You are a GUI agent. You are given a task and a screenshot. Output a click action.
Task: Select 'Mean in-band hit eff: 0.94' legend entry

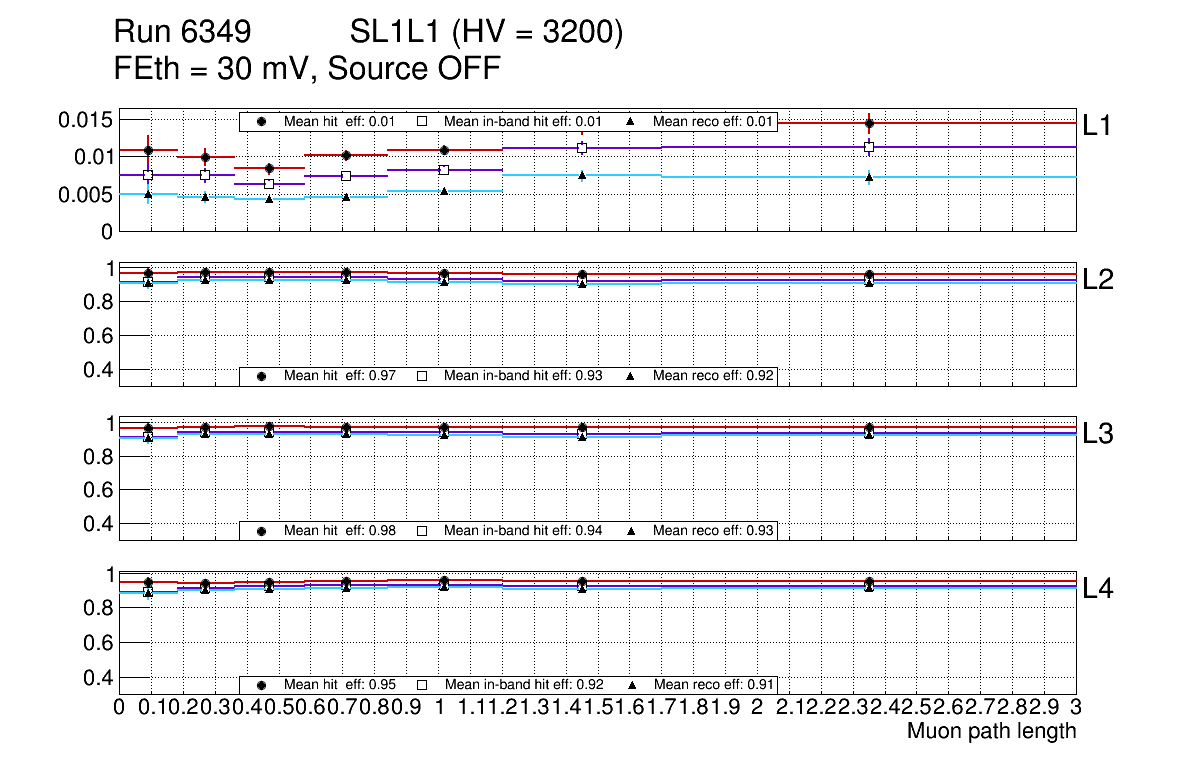point(523,530)
